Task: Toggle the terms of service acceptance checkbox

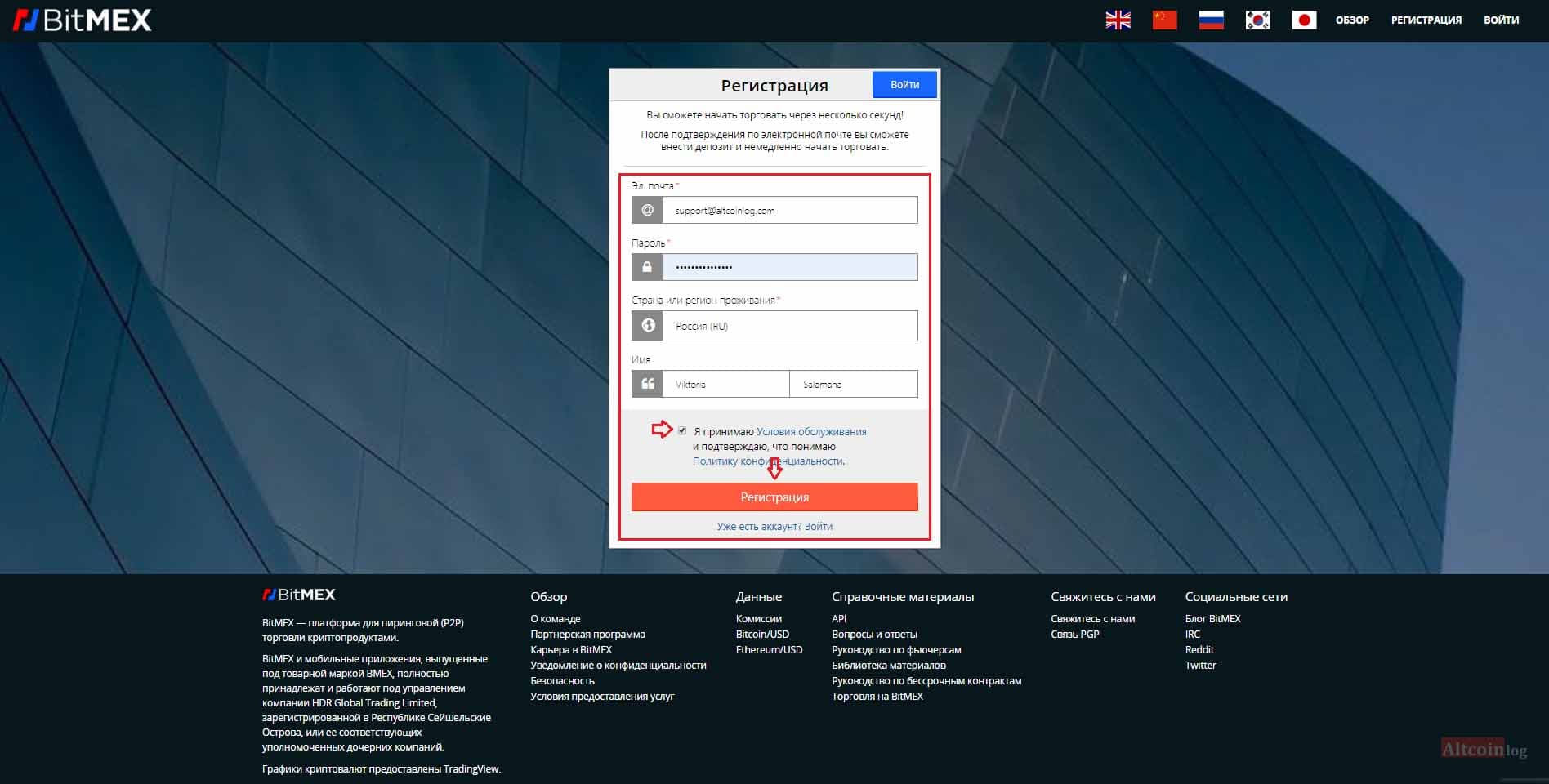Action: pyautogui.click(x=682, y=430)
